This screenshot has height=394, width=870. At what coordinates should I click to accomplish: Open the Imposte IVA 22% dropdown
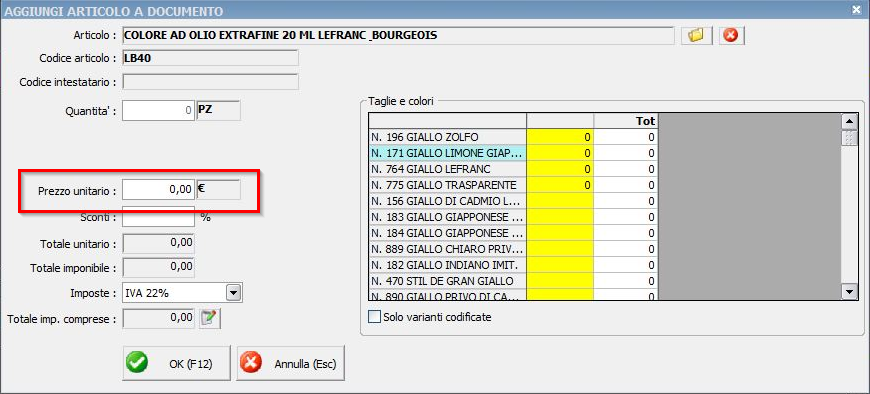click(234, 293)
